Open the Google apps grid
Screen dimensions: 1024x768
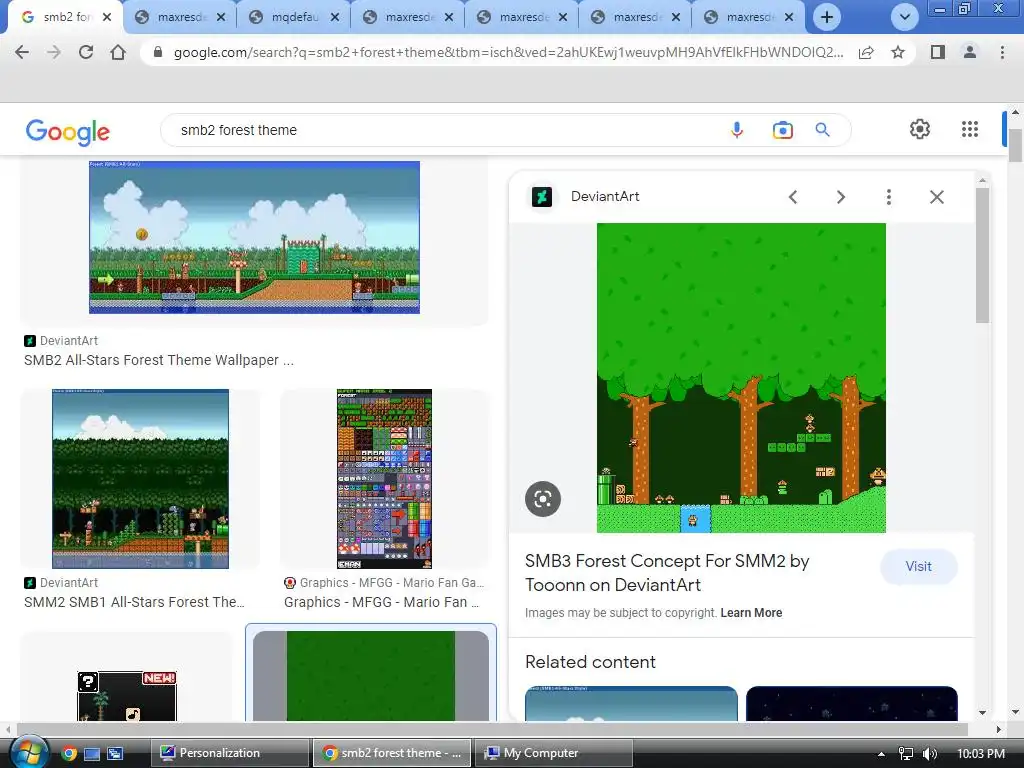970,129
